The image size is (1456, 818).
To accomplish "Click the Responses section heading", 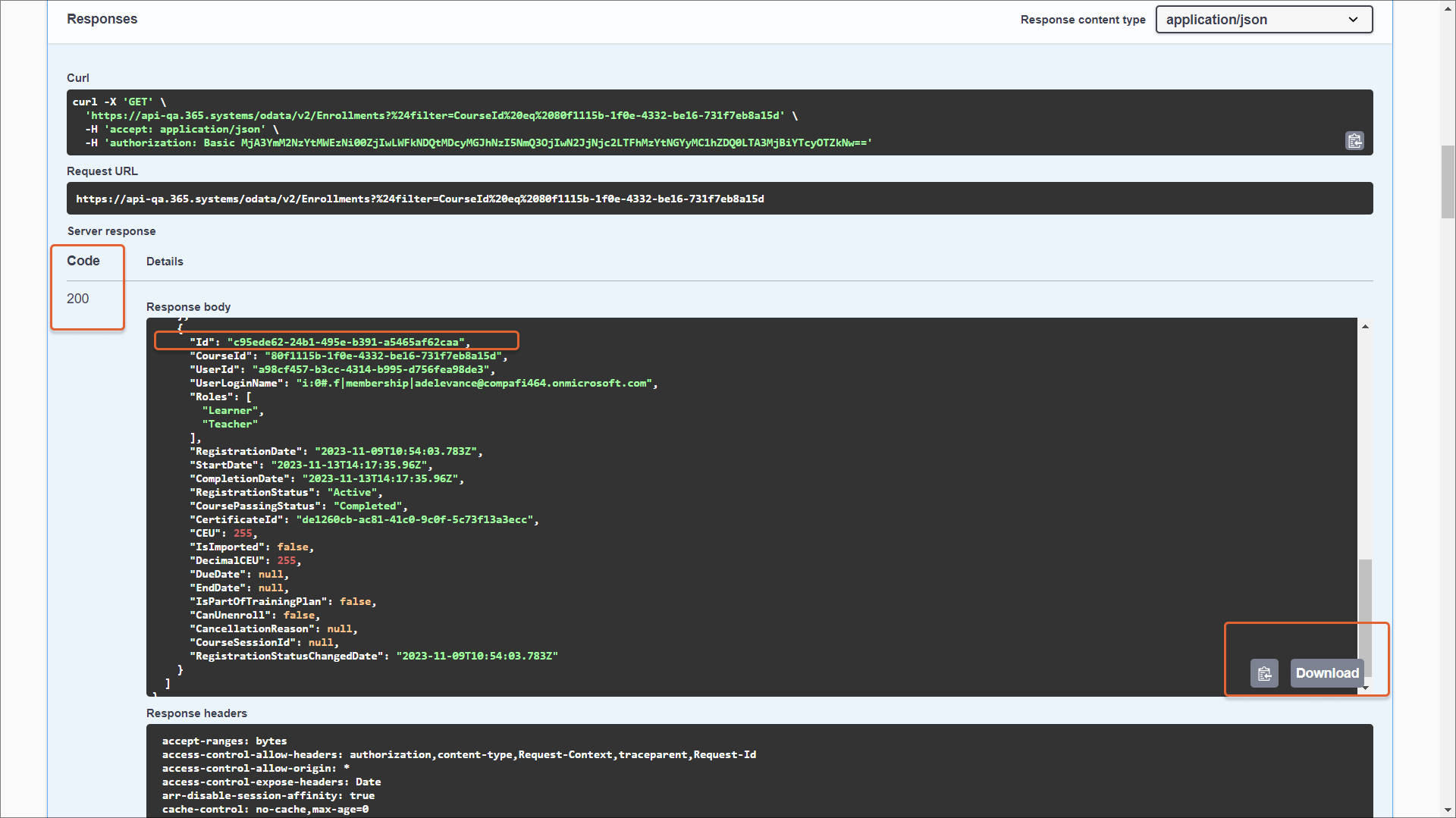I will tap(102, 19).
